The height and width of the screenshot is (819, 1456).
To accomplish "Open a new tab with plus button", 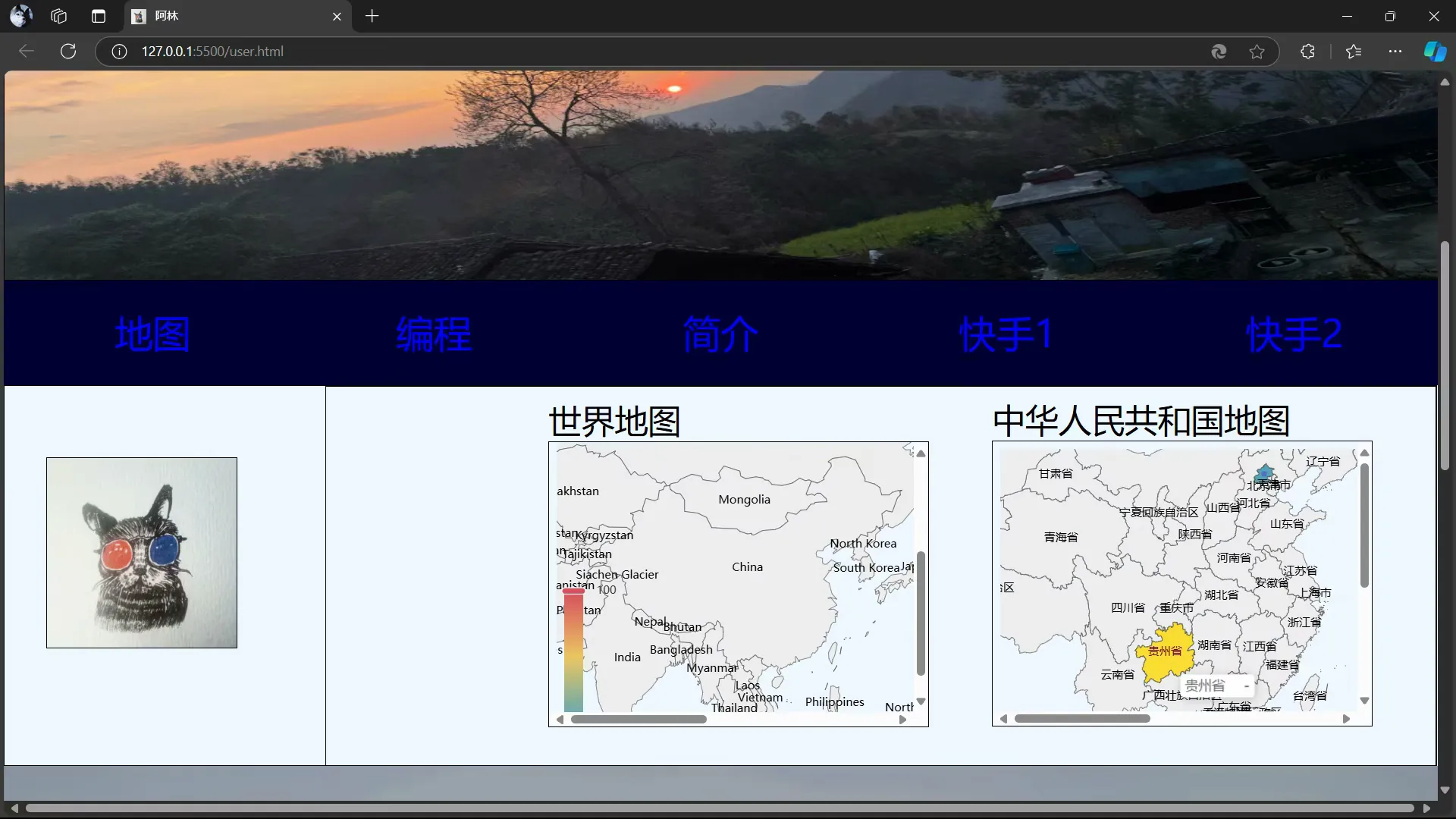I will tap(372, 16).
